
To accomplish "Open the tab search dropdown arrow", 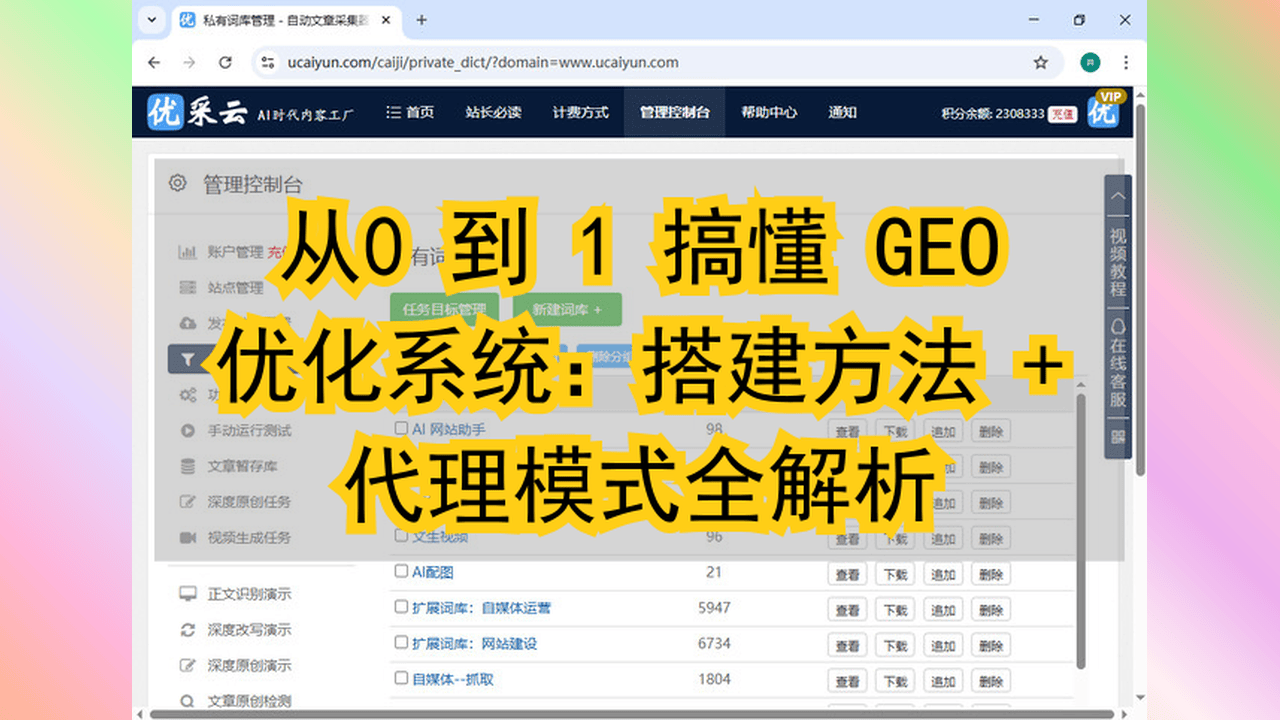I will click(x=151, y=20).
